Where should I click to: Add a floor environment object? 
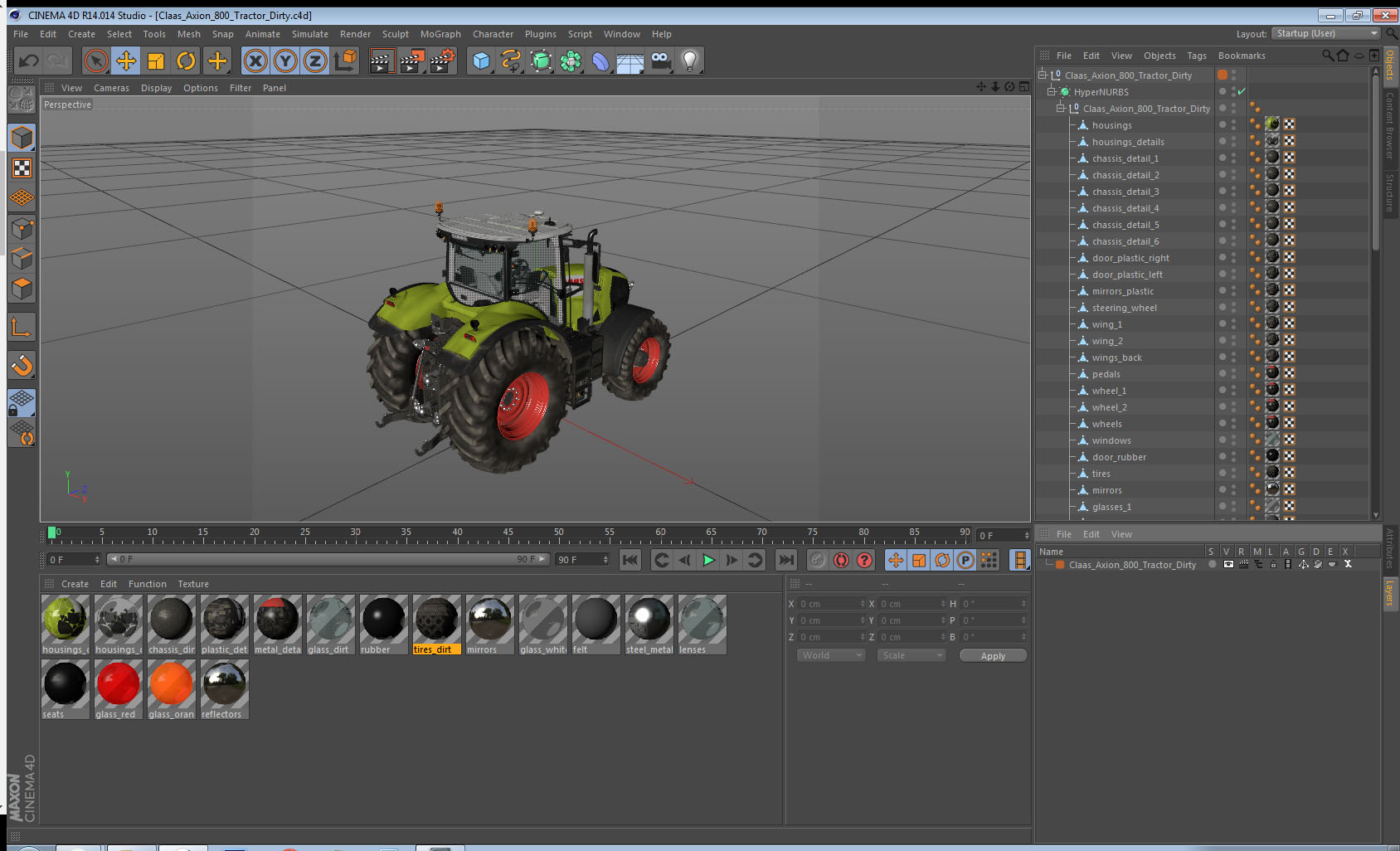(x=630, y=61)
